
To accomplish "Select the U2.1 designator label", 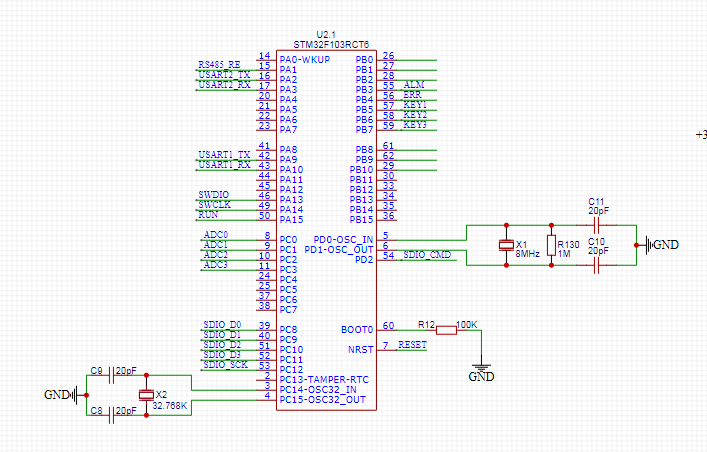I will tap(326, 35).
